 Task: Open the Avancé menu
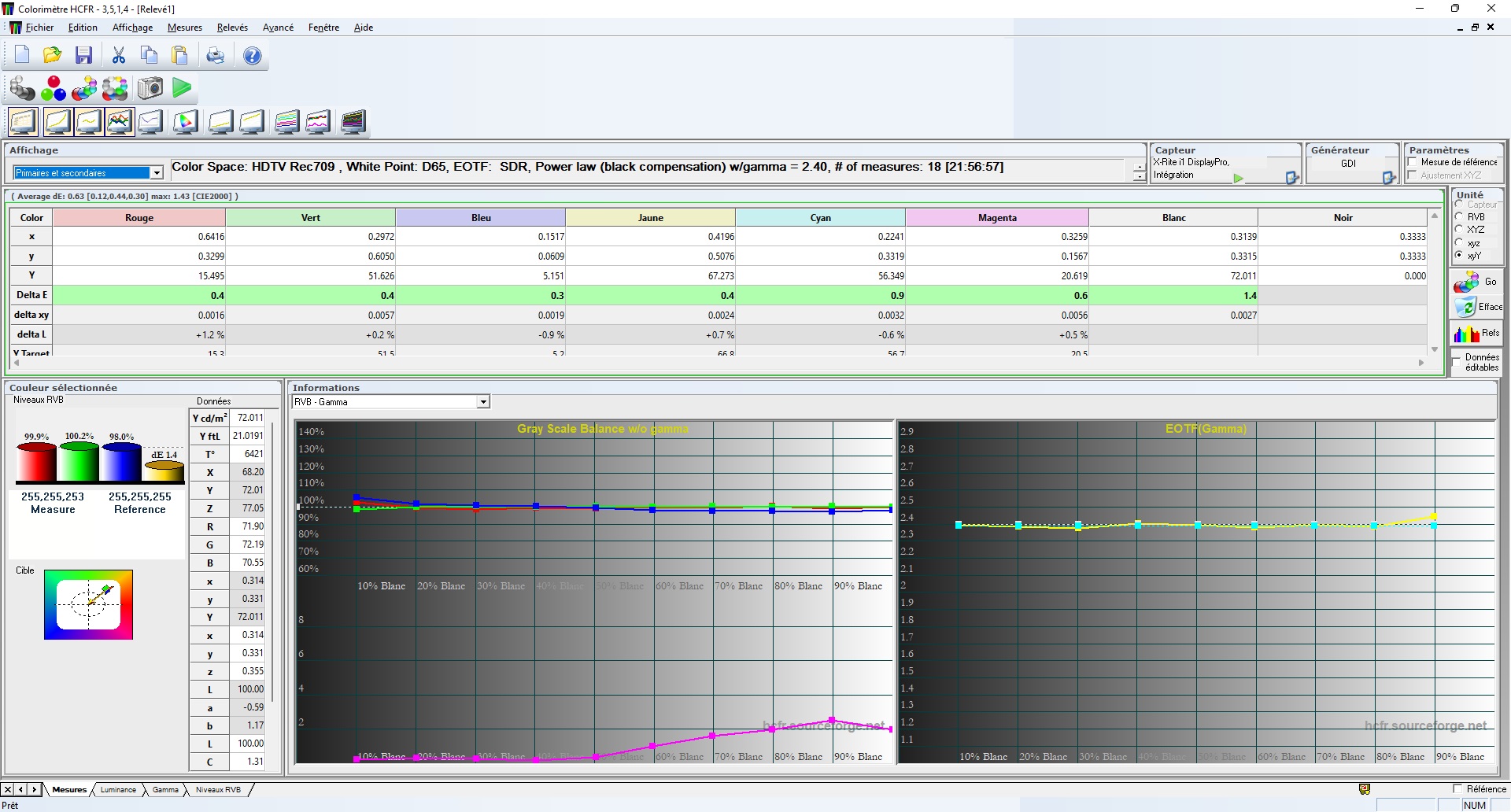[278, 28]
